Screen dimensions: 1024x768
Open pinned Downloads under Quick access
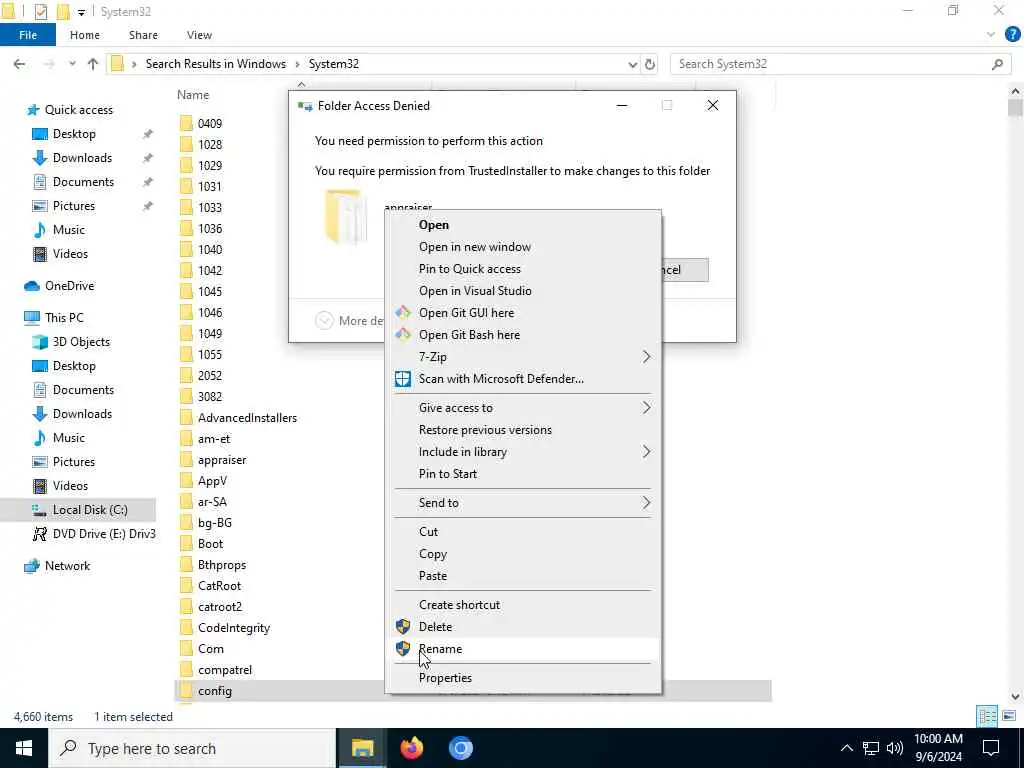[82, 158]
